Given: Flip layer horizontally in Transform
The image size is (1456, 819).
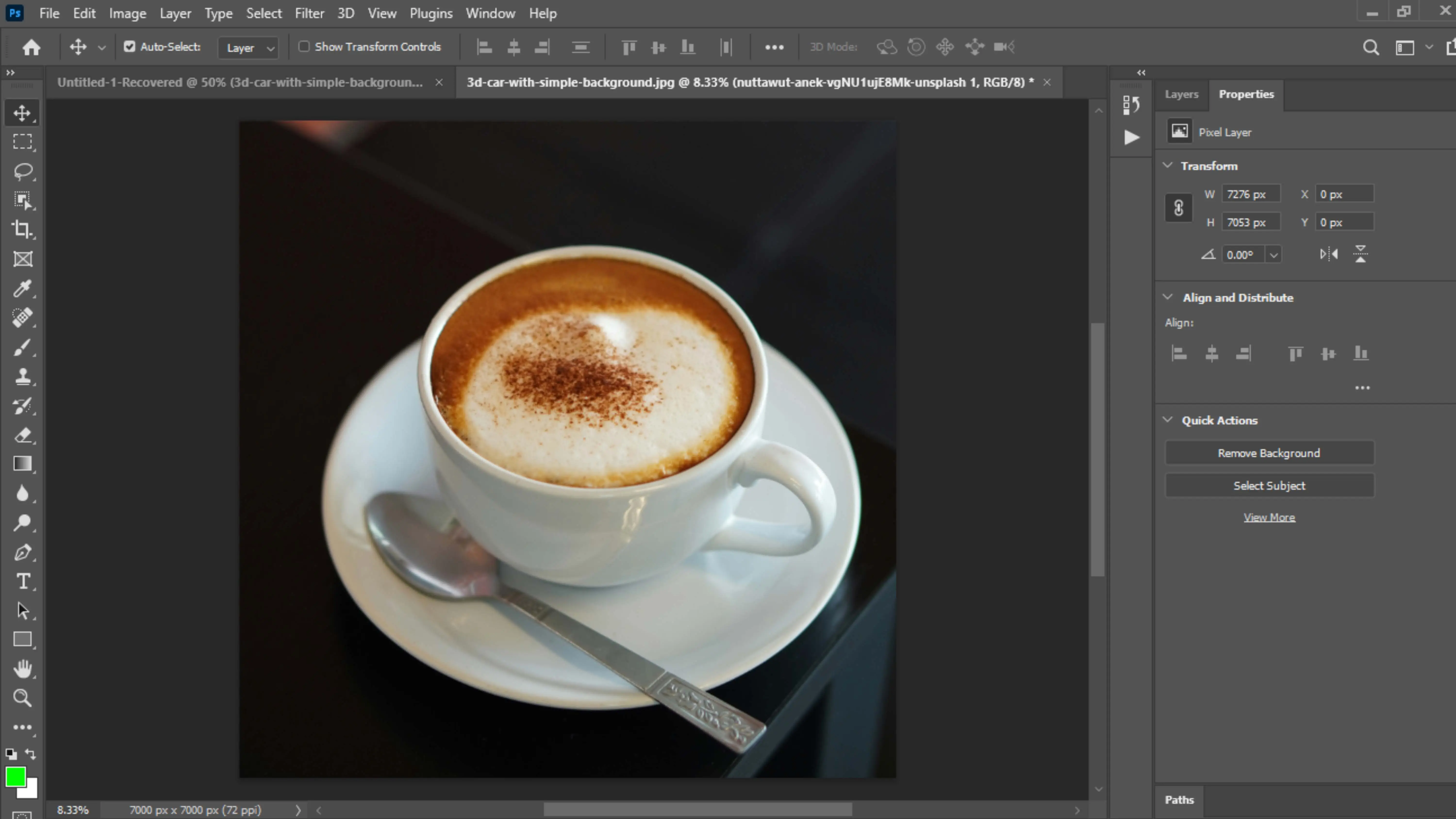Looking at the screenshot, I should coord(1329,254).
